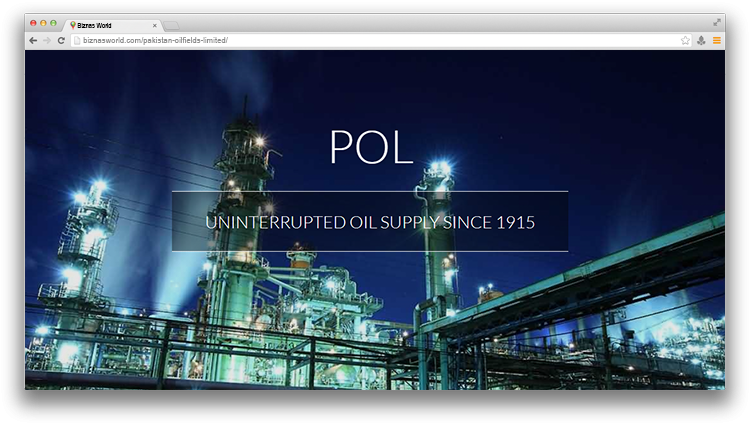Close the Biznas World tab
This screenshot has height=425, width=750.
[x=155, y=25]
